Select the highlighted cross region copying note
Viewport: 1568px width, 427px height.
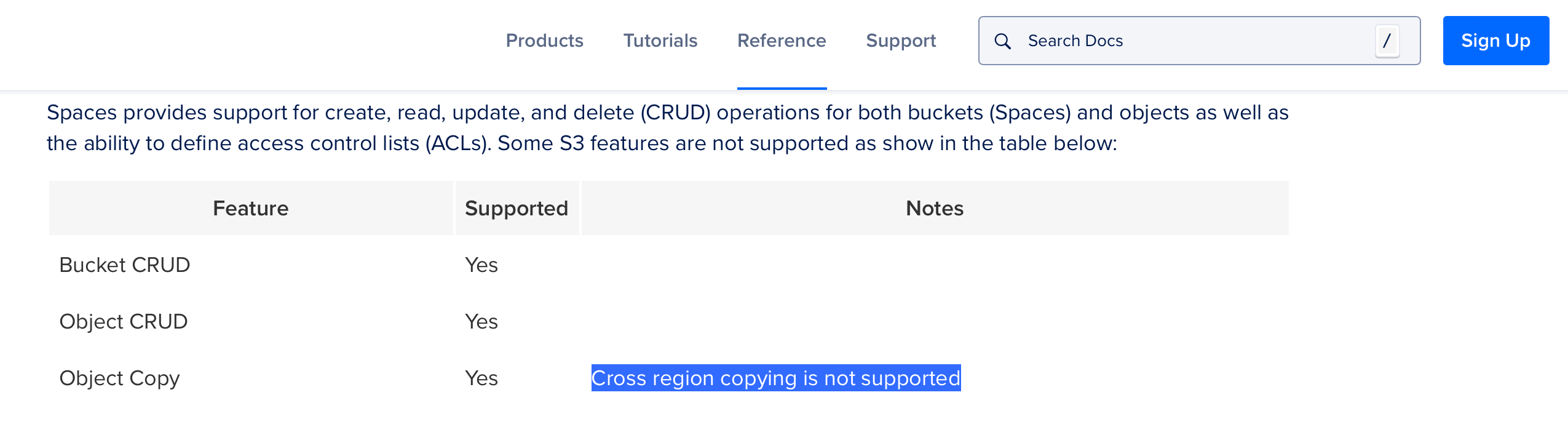coord(776,378)
